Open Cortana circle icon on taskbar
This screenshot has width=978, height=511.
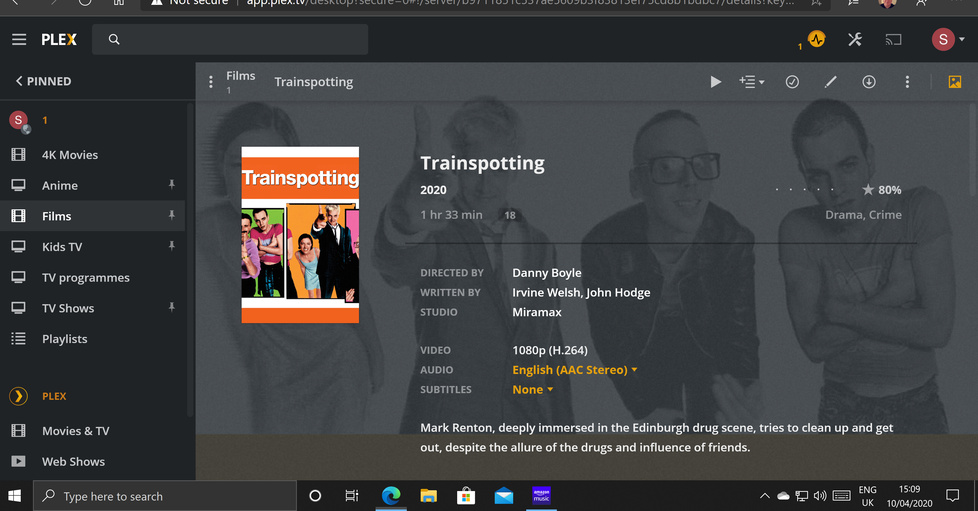[x=315, y=496]
